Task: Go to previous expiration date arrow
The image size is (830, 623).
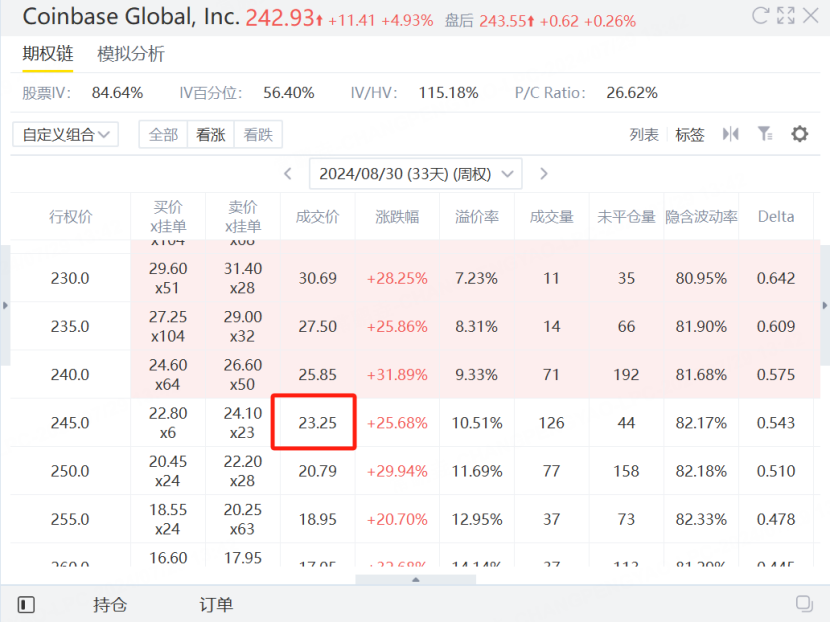Action: 288,174
